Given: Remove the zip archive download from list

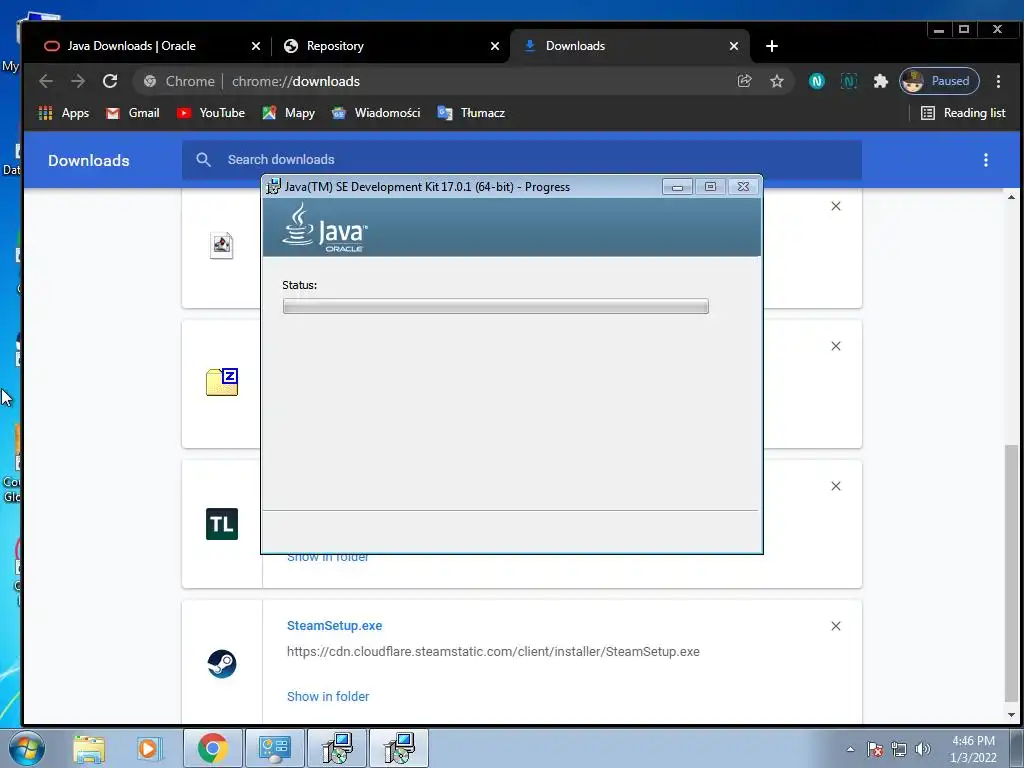Looking at the screenshot, I should pyautogui.click(x=836, y=346).
